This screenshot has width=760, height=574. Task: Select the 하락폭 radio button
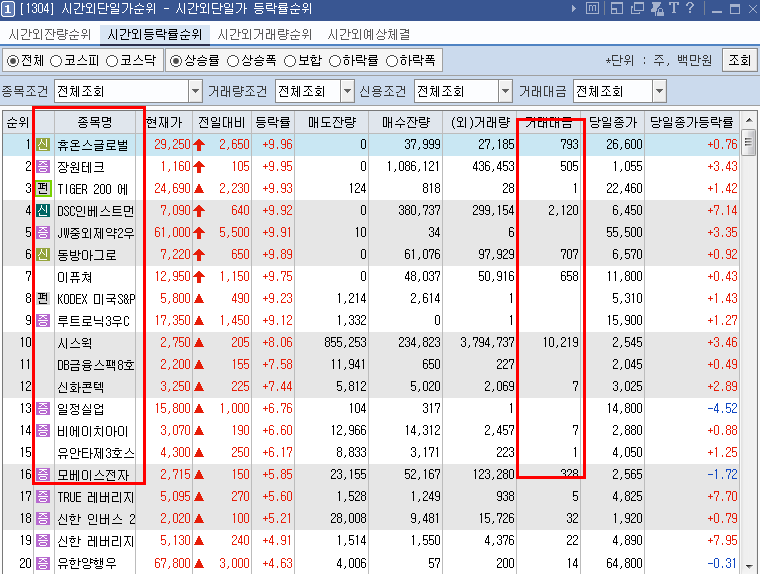pos(392,61)
